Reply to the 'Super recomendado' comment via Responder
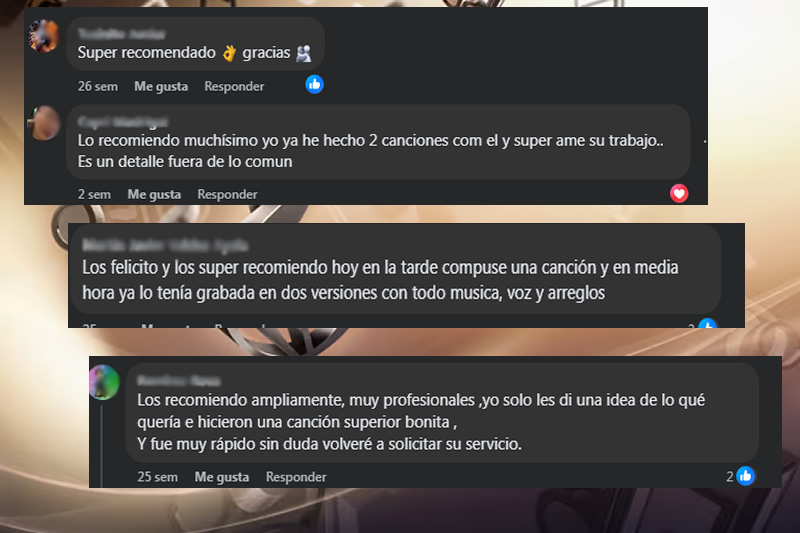Image resolution: width=800 pixels, height=533 pixels. click(234, 87)
